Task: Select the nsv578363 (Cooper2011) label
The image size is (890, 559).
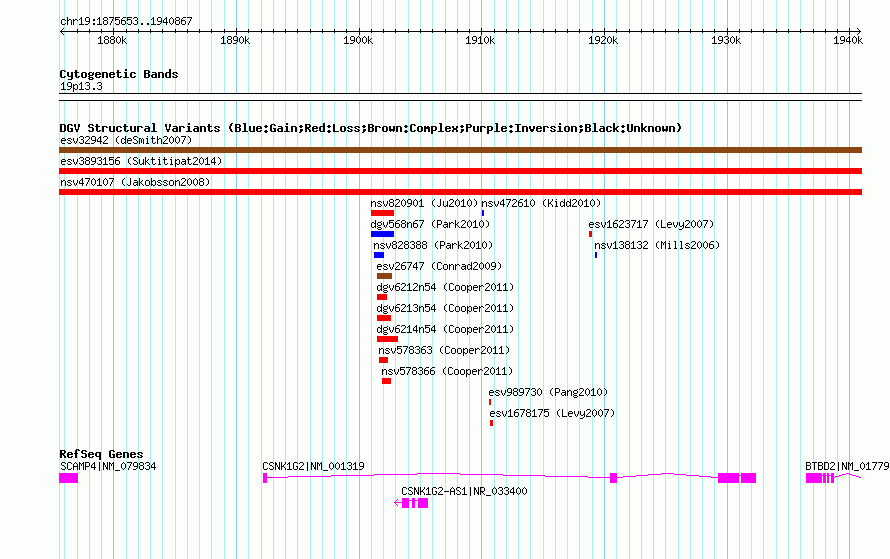Action: point(444,350)
